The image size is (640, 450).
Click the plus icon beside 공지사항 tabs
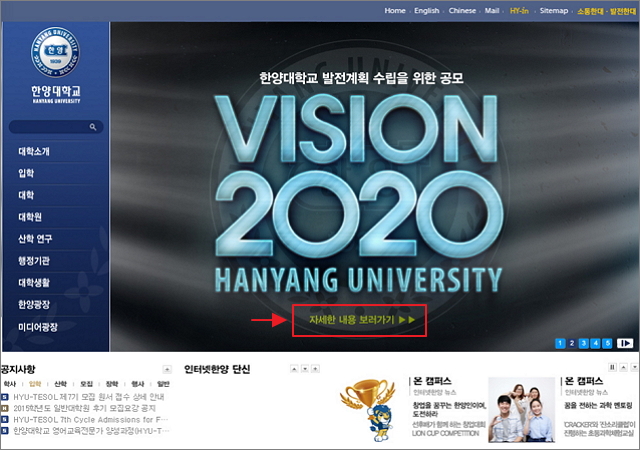pos(166,369)
